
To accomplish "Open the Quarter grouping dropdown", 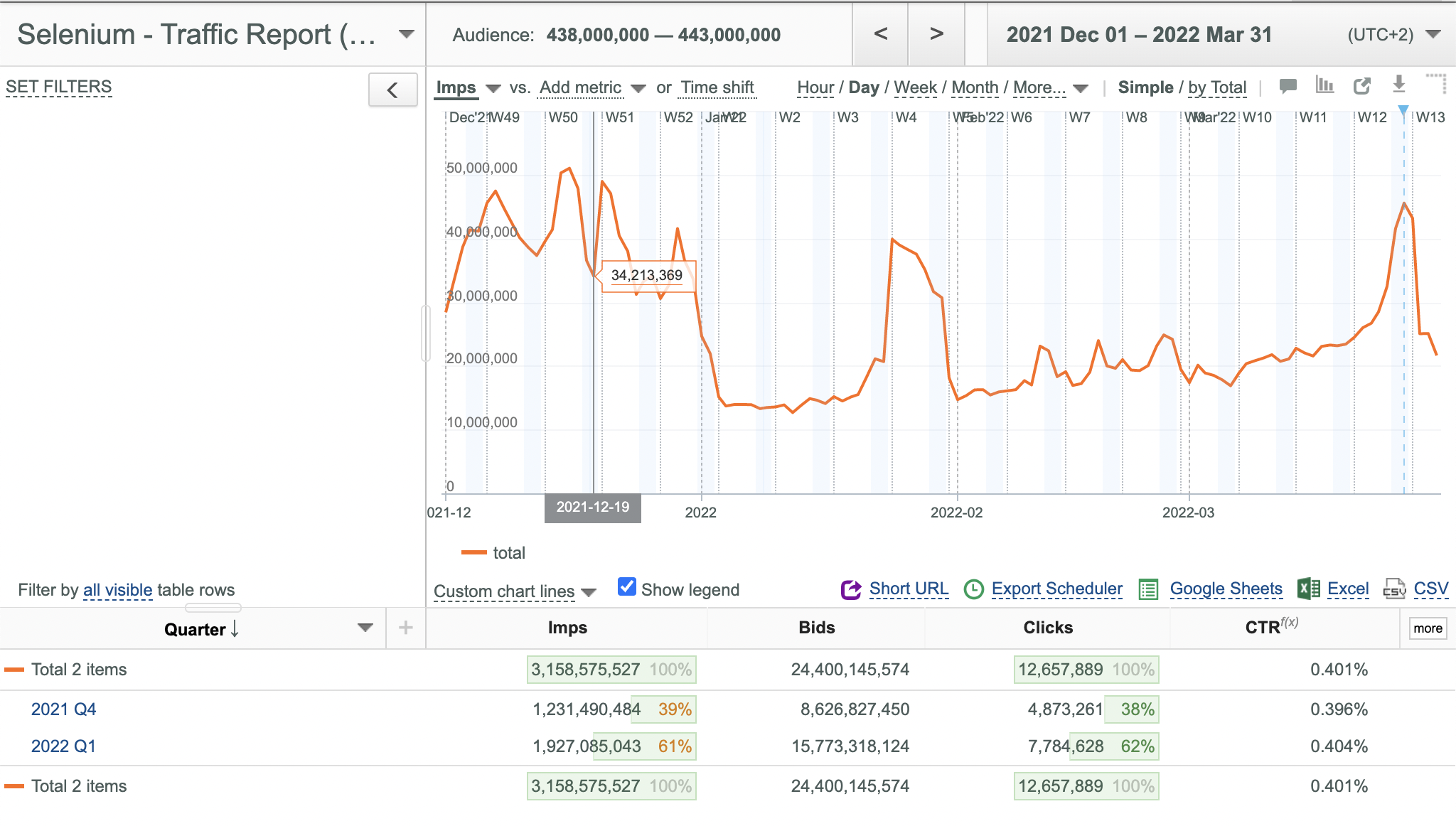I will point(365,628).
